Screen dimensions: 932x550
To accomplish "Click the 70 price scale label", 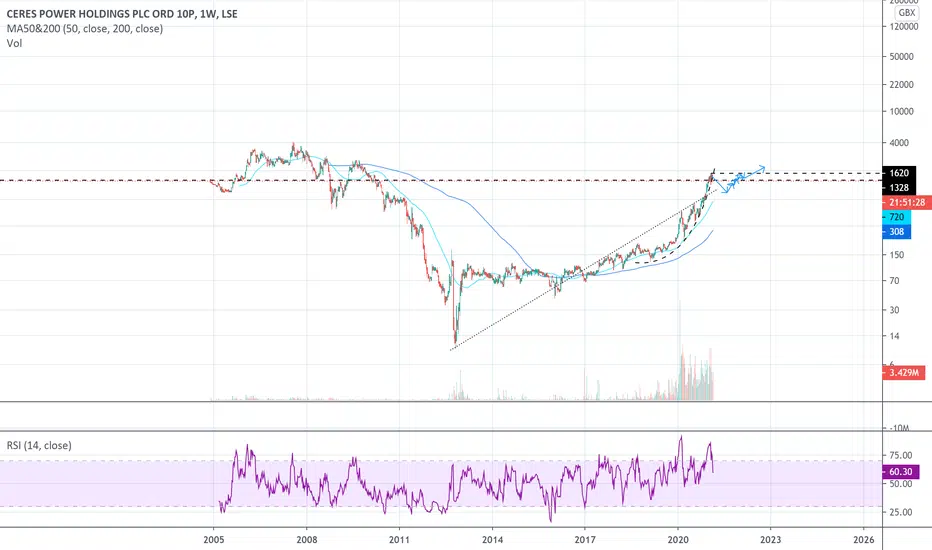I will tap(894, 281).
